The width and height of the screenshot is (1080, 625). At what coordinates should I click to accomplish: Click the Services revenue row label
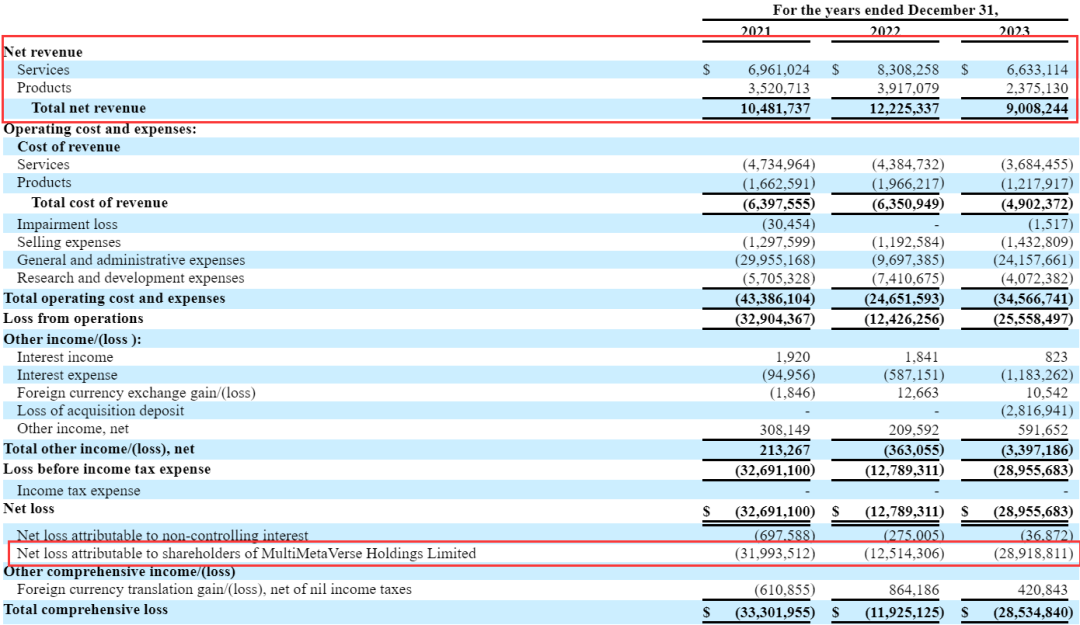coord(43,70)
